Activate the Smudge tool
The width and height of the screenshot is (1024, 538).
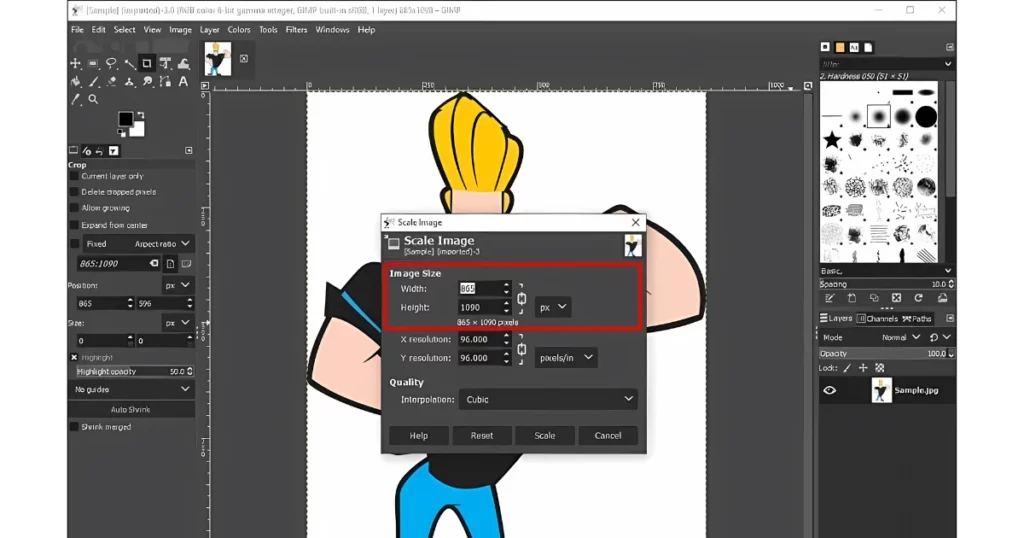click(x=148, y=82)
